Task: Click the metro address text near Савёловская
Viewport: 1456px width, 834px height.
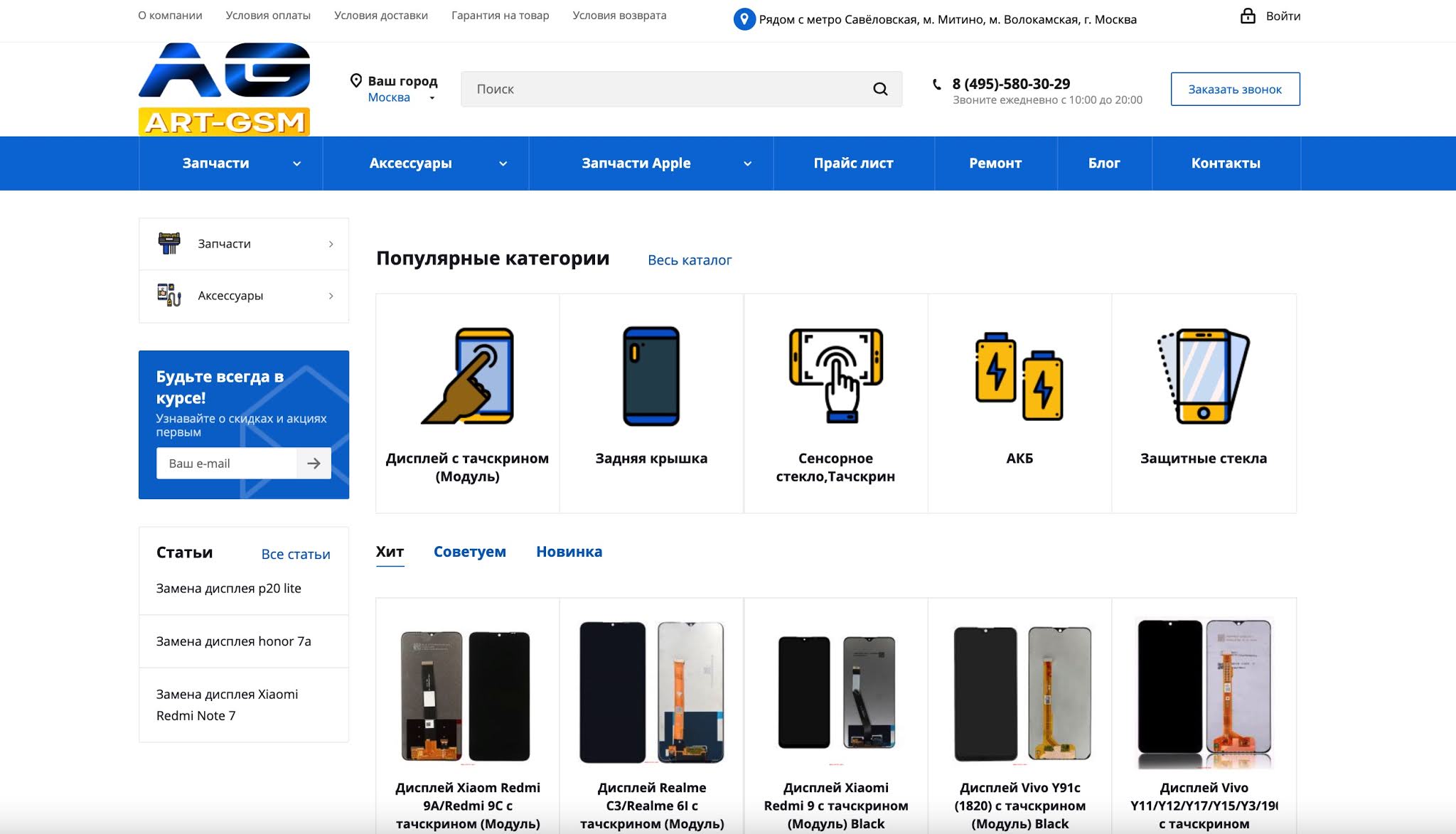Action: pos(948,20)
